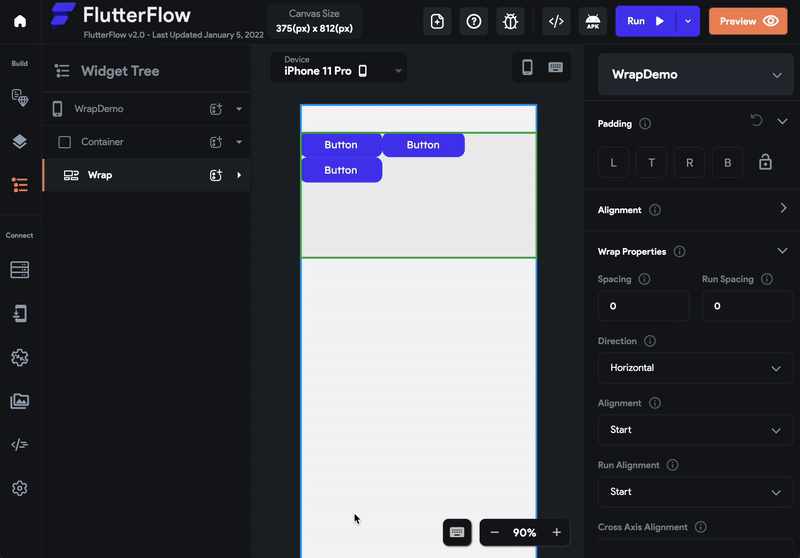Image resolution: width=800 pixels, height=558 pixels.
Task: Click the Spacing input field
Action: pos(643,306)
